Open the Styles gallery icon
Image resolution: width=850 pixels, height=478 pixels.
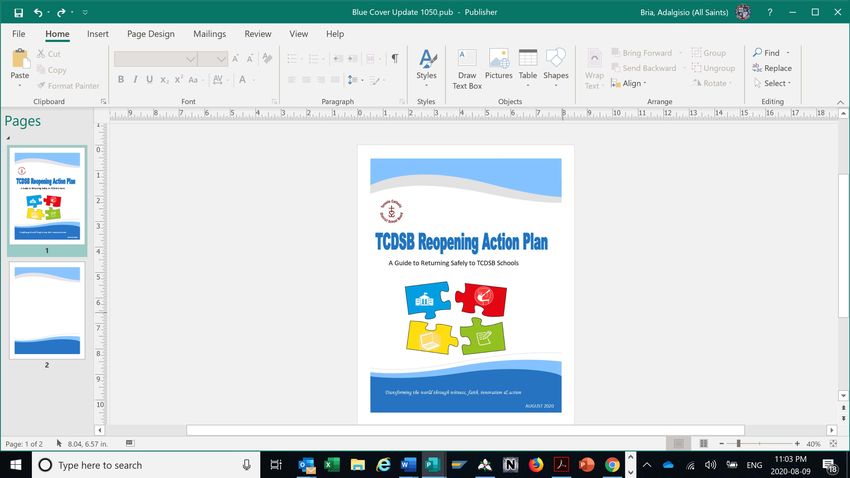pos(427,59)
